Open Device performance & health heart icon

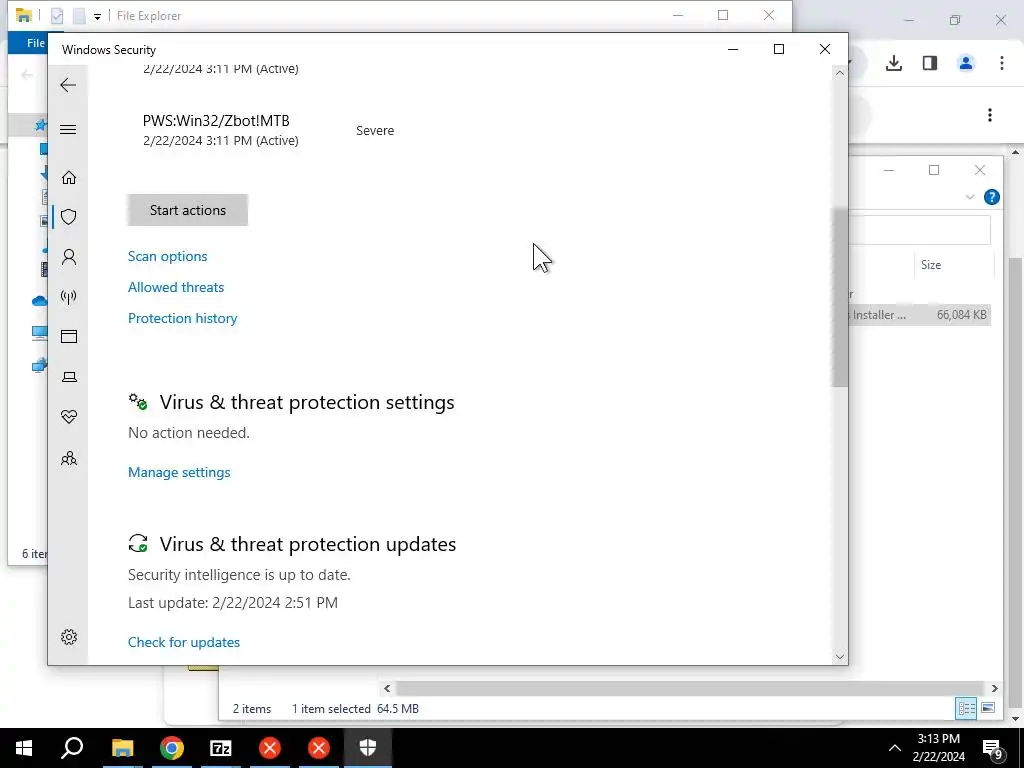69,417
